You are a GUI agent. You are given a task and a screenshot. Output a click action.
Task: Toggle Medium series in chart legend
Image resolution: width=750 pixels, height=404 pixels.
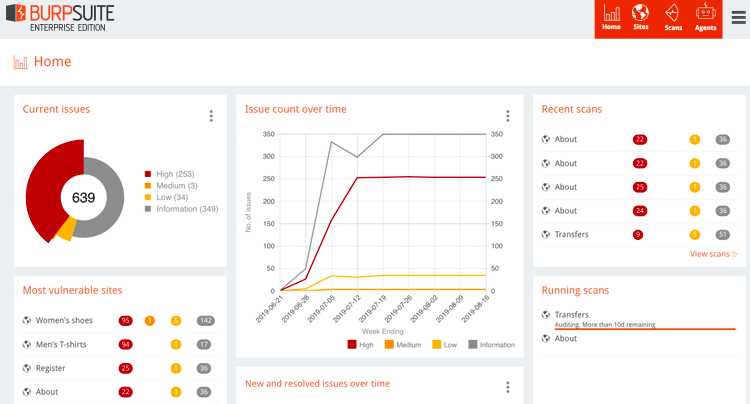click(403, 344)
